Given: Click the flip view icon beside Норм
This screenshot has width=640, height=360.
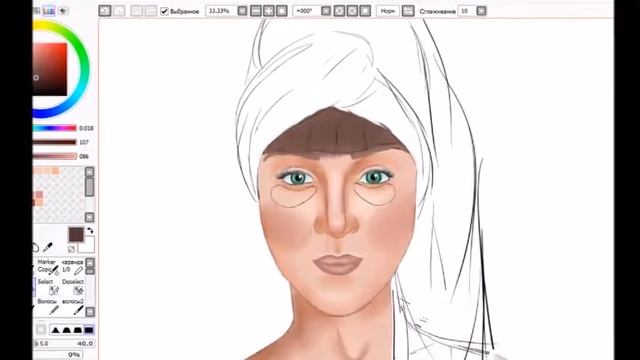Looking at the screenshot, I should (408, 11).
